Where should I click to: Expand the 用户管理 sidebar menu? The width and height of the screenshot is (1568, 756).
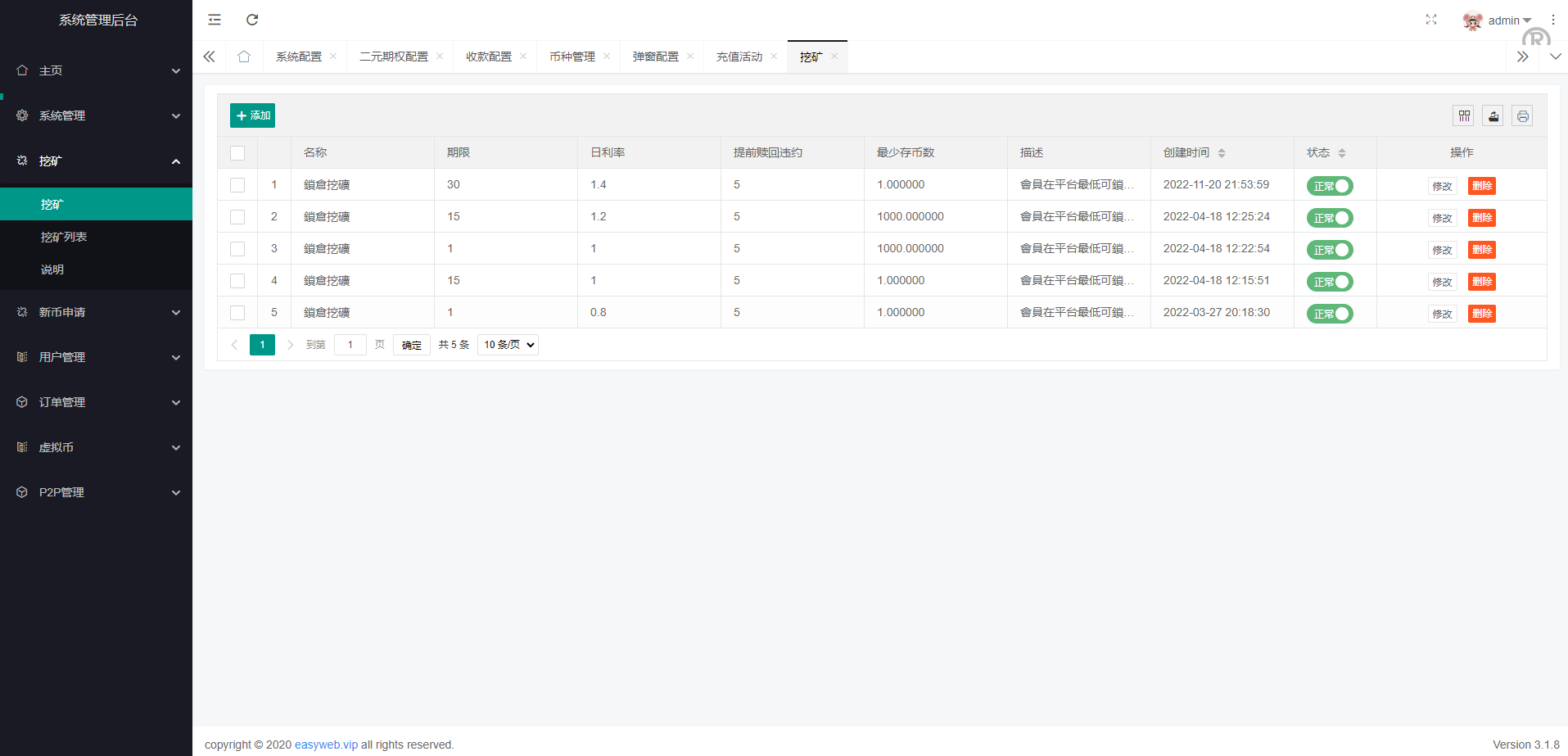pyautogui.click(x=97, y=357)
